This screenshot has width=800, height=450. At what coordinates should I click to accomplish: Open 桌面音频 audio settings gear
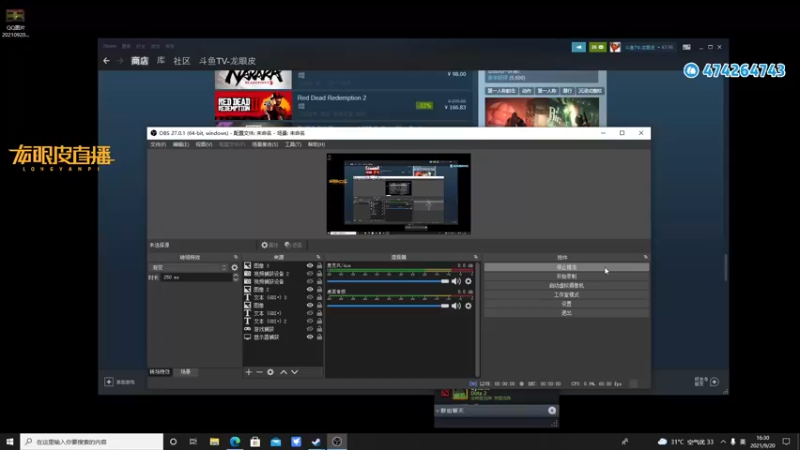[x=468, y=306]
